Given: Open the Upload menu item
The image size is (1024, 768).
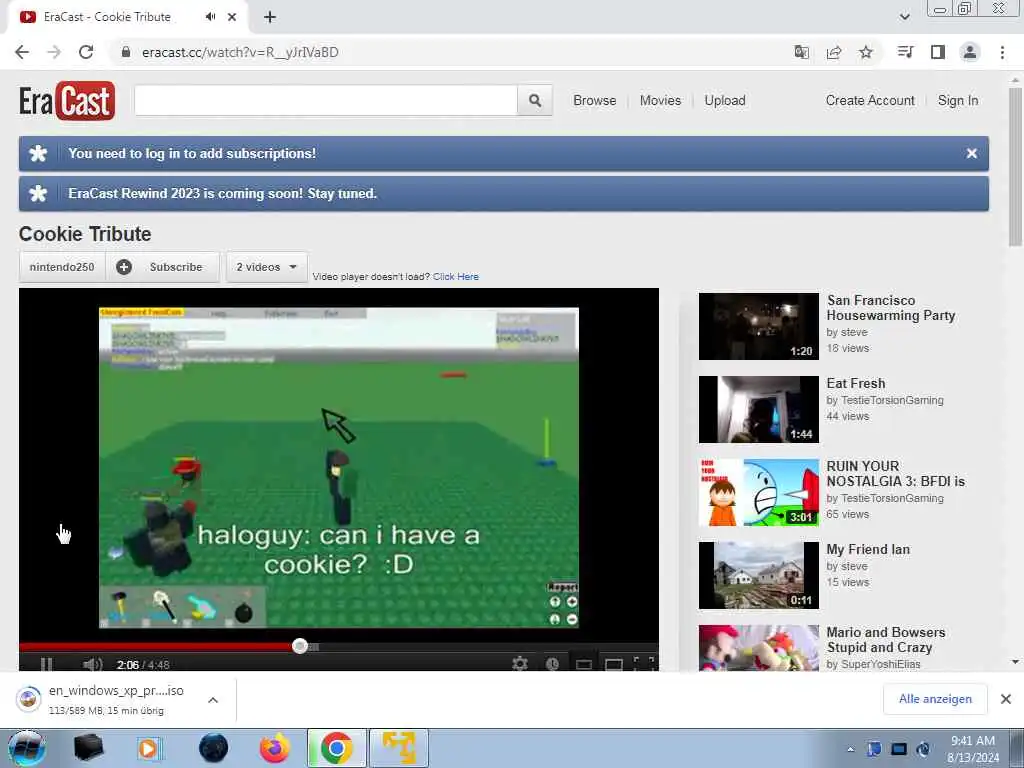Looking at the screenshot, I should tap(725, 101).
